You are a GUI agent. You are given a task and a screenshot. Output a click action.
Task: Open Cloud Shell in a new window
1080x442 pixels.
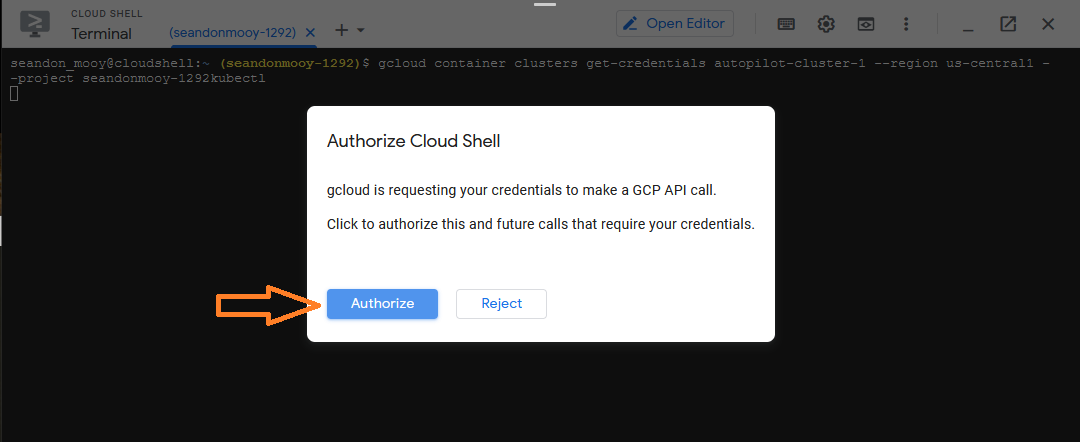click(1008, 24)
